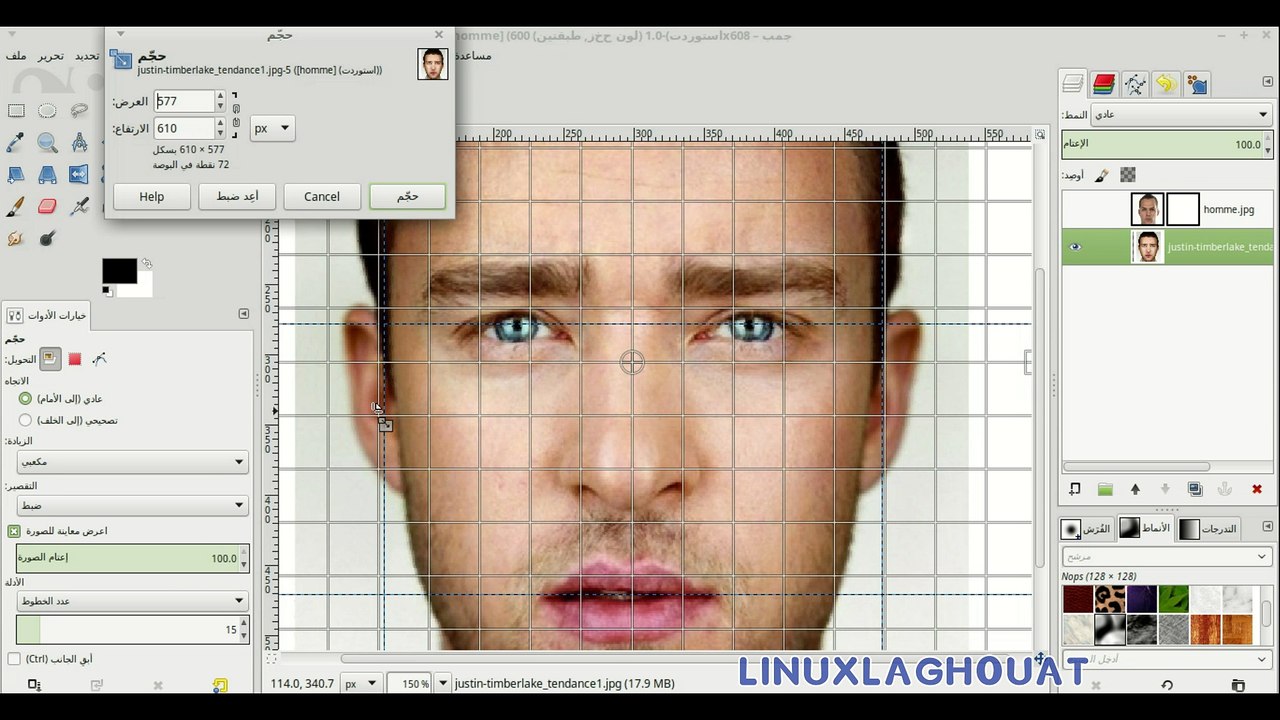Select the Ellipse Select tool
The height and width of the screenshot is (720, 1280).
(47, 111)
